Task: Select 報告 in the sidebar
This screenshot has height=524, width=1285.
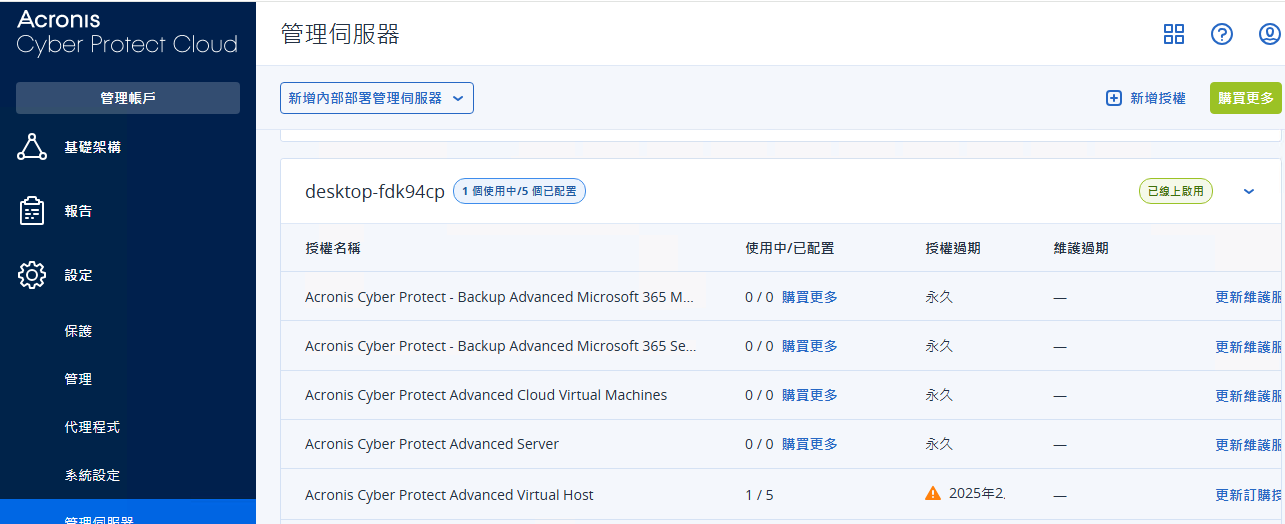Action: [78, 211]
